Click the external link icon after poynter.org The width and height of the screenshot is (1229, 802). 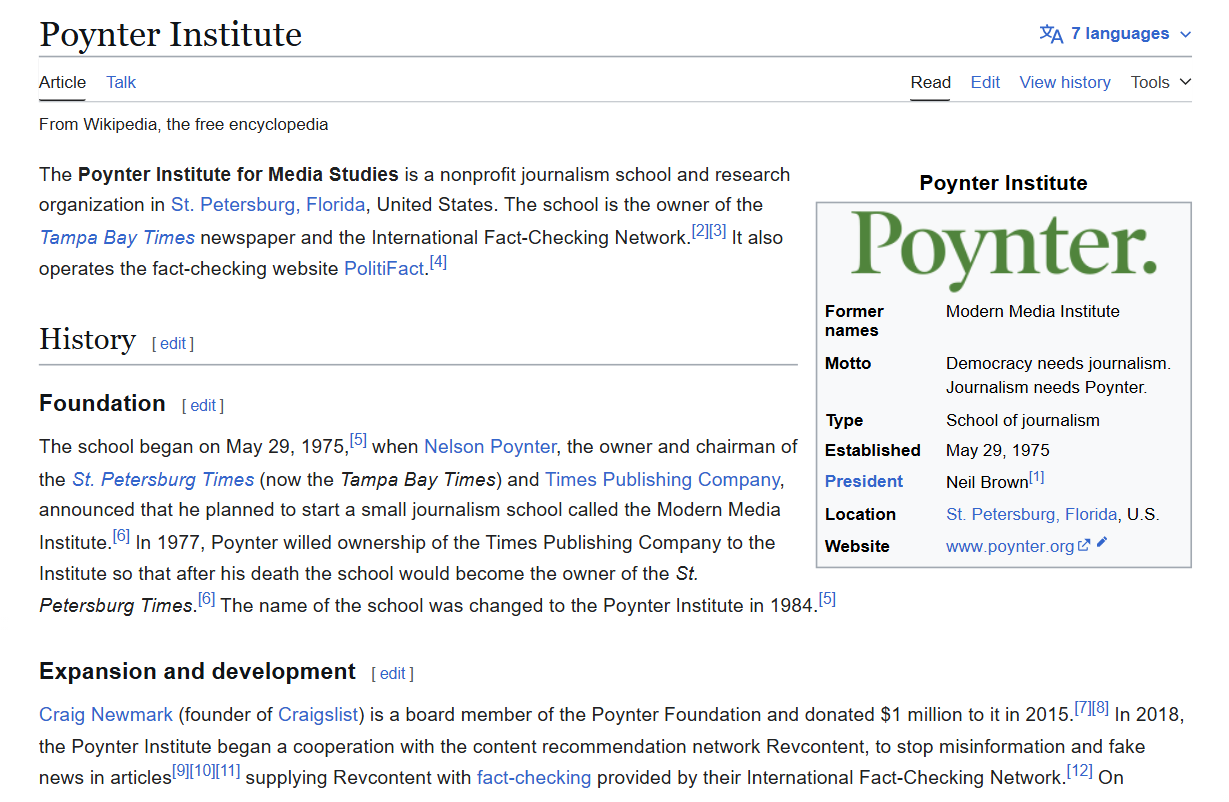(x=1084, y=546)
